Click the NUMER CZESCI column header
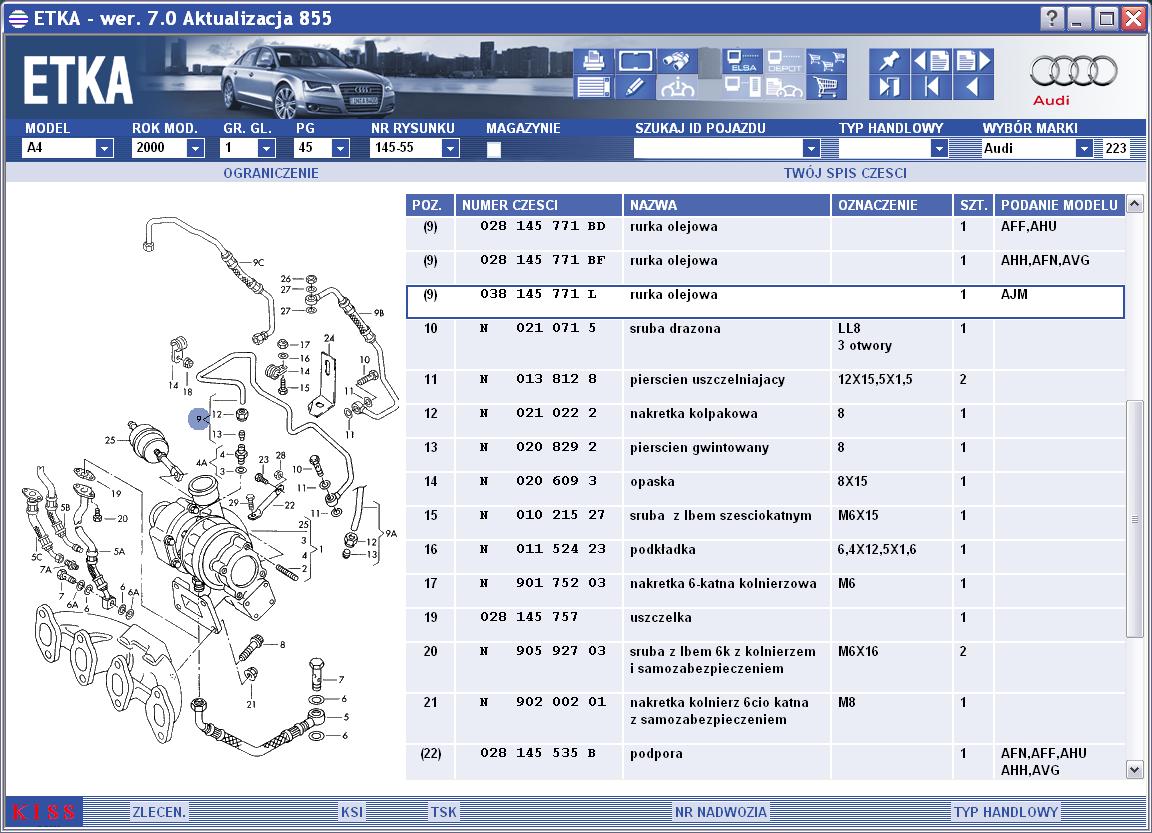Viewport: 1152px width, 833px height. point(539,205)
